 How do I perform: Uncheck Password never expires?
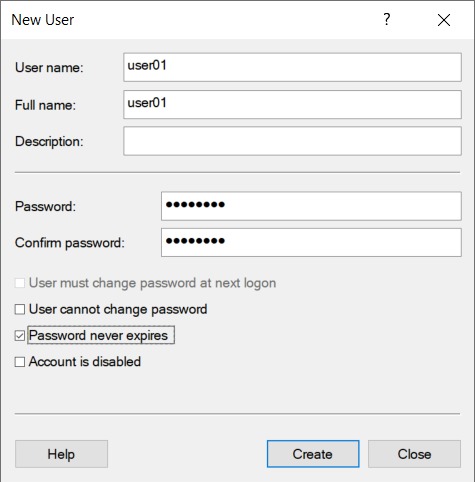(x=20, y=335)
